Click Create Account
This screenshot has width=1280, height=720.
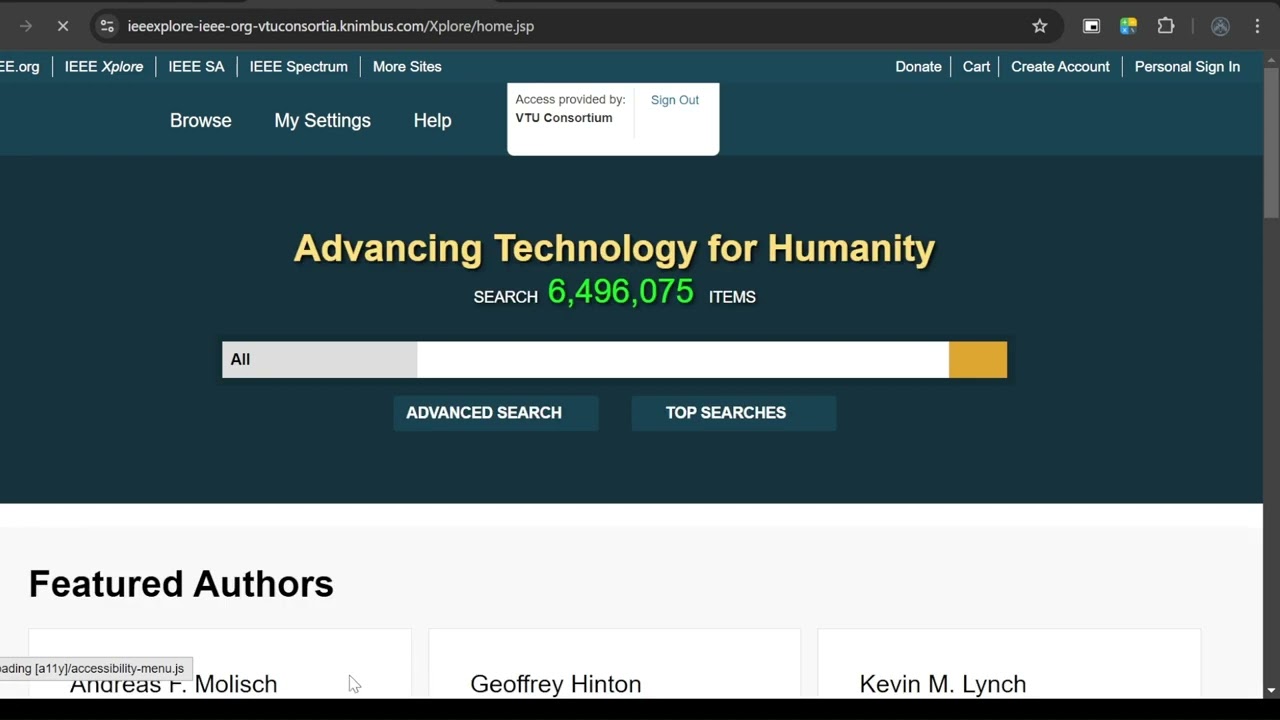click(x=1060, y=67)
